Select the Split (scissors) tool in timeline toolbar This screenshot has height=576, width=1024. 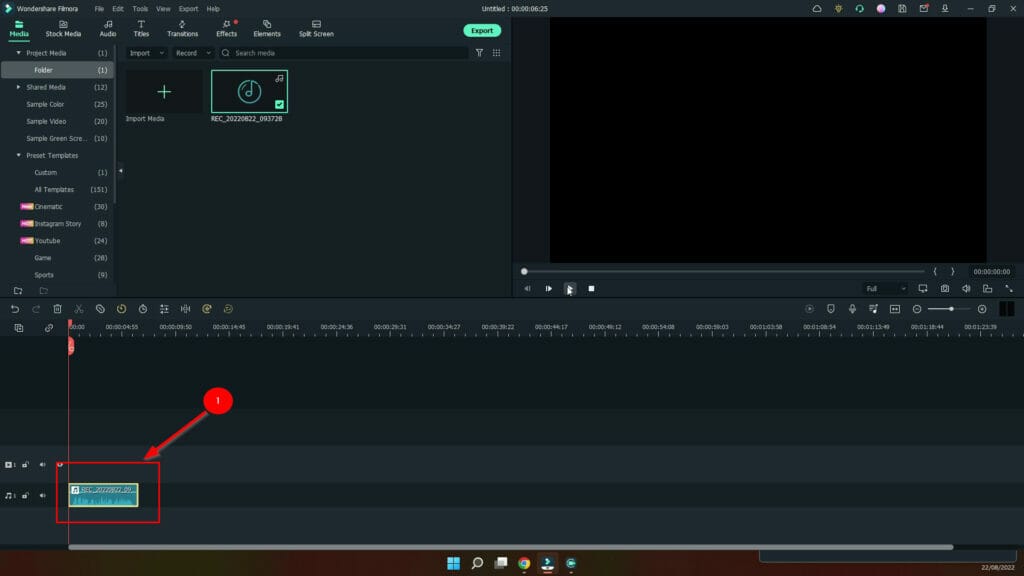pos(78,309)
